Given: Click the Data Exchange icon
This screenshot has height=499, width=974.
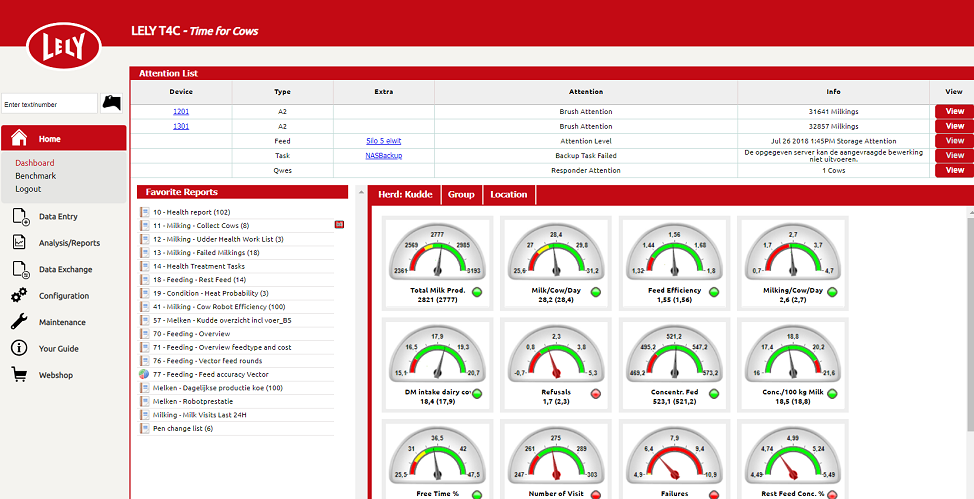Looking at the screenshot, I should [19, 269].
